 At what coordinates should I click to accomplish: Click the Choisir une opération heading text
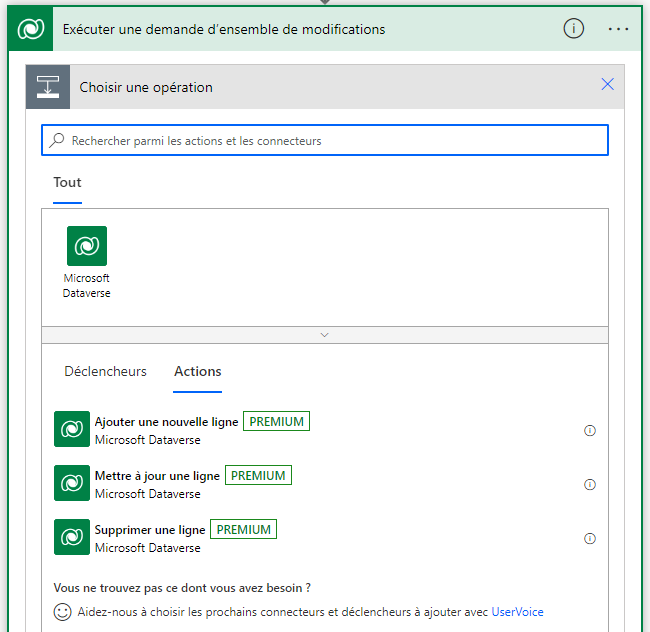(x=146, y=87)
